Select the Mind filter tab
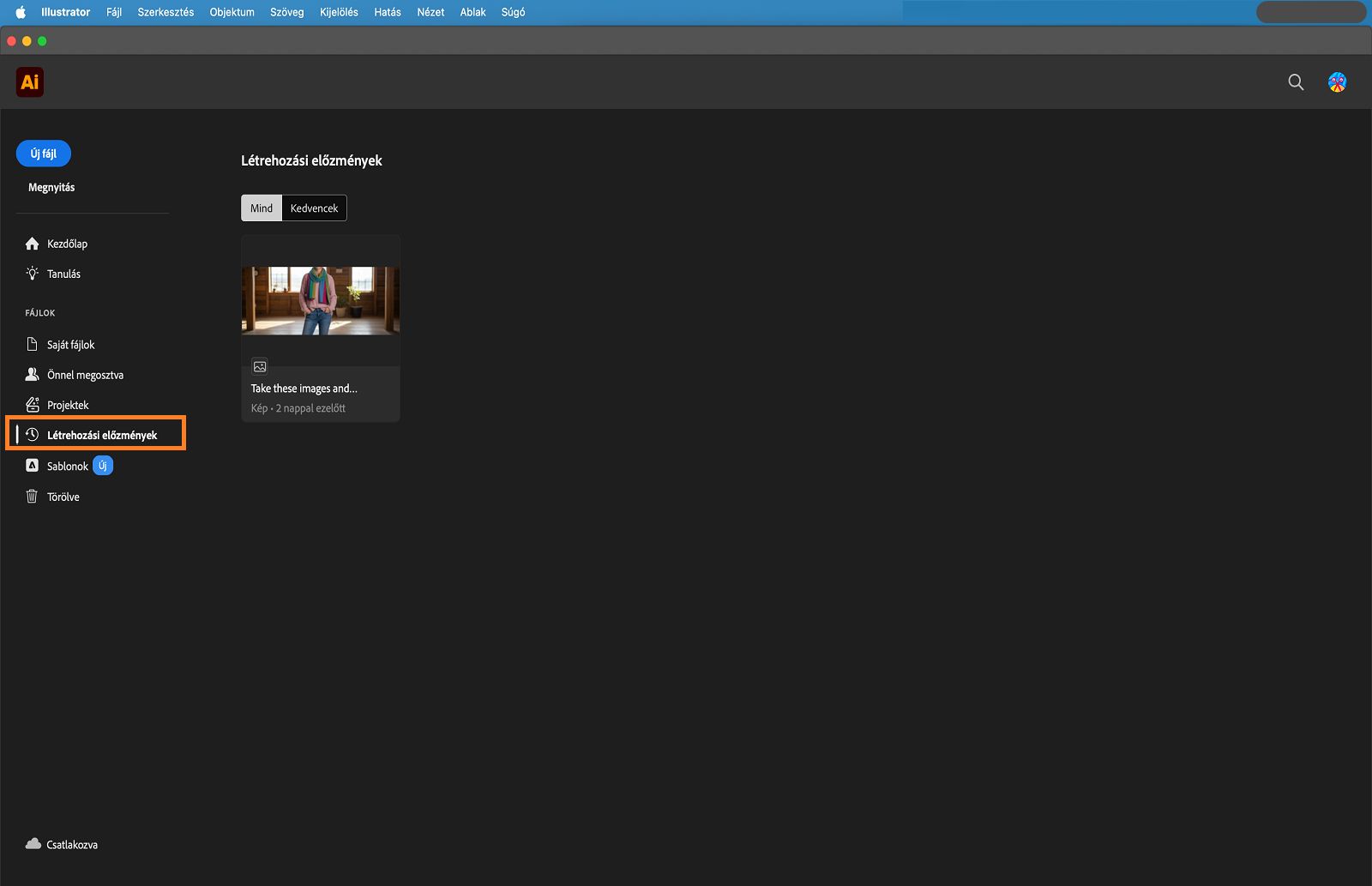This screenshot has height=886, width=1372. click(x=262, y=208)
